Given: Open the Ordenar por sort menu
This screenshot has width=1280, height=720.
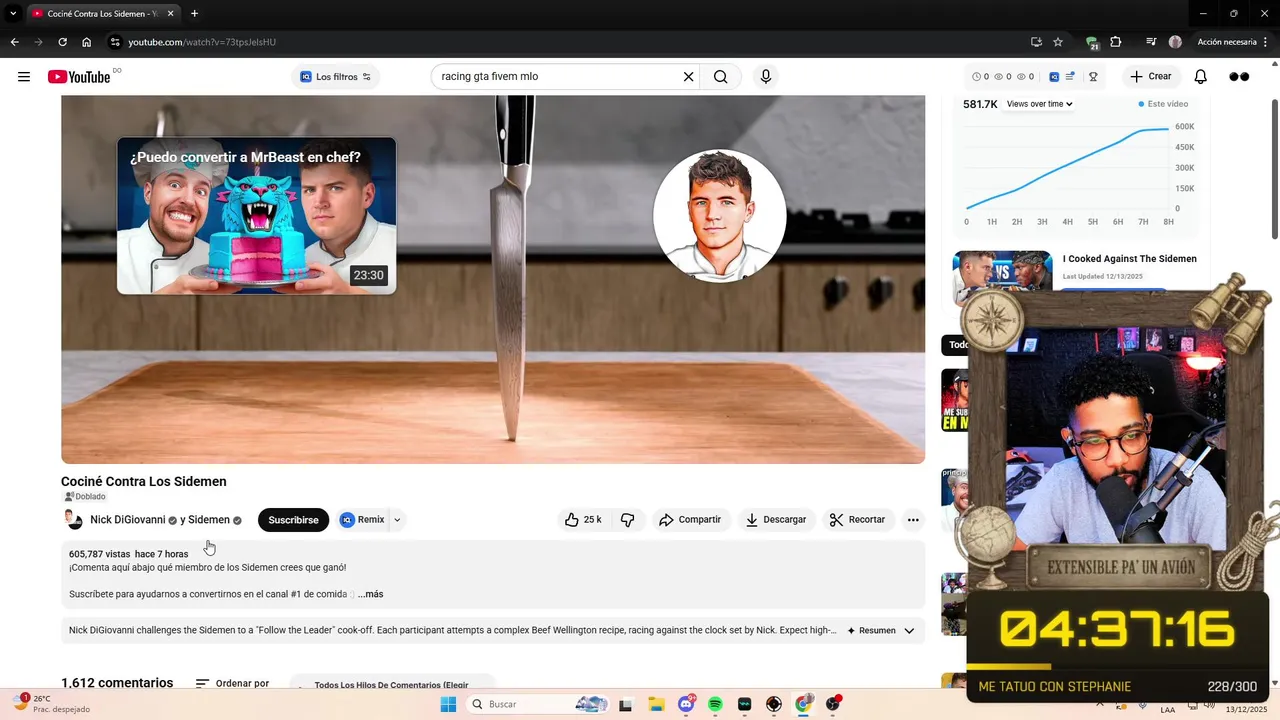Looking at the screenshot, I should tap(233, 684).
